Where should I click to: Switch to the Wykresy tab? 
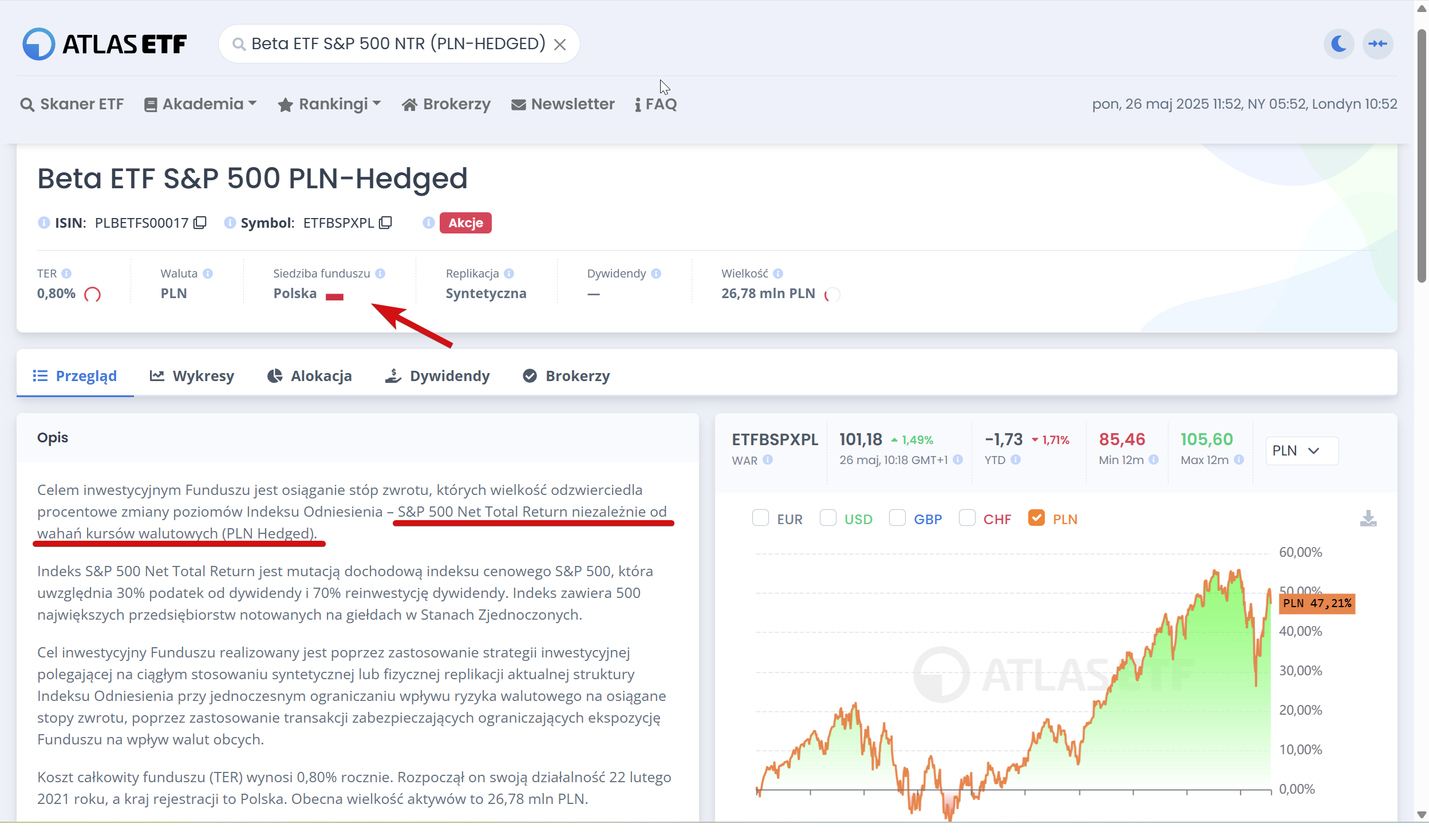(x=192, y=376)
